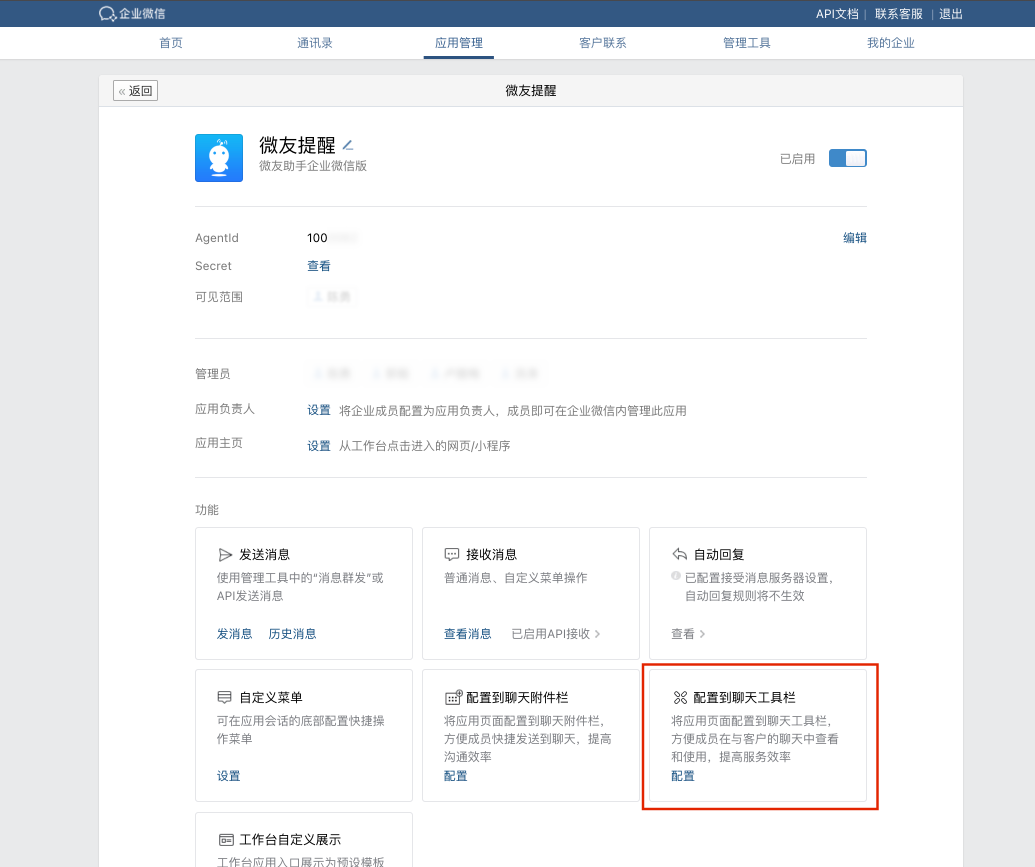The width and height of the screenshot is (1035, 867).
Task: Click the 工作台自定义展示 icon
Action: (x=226, y=840)
